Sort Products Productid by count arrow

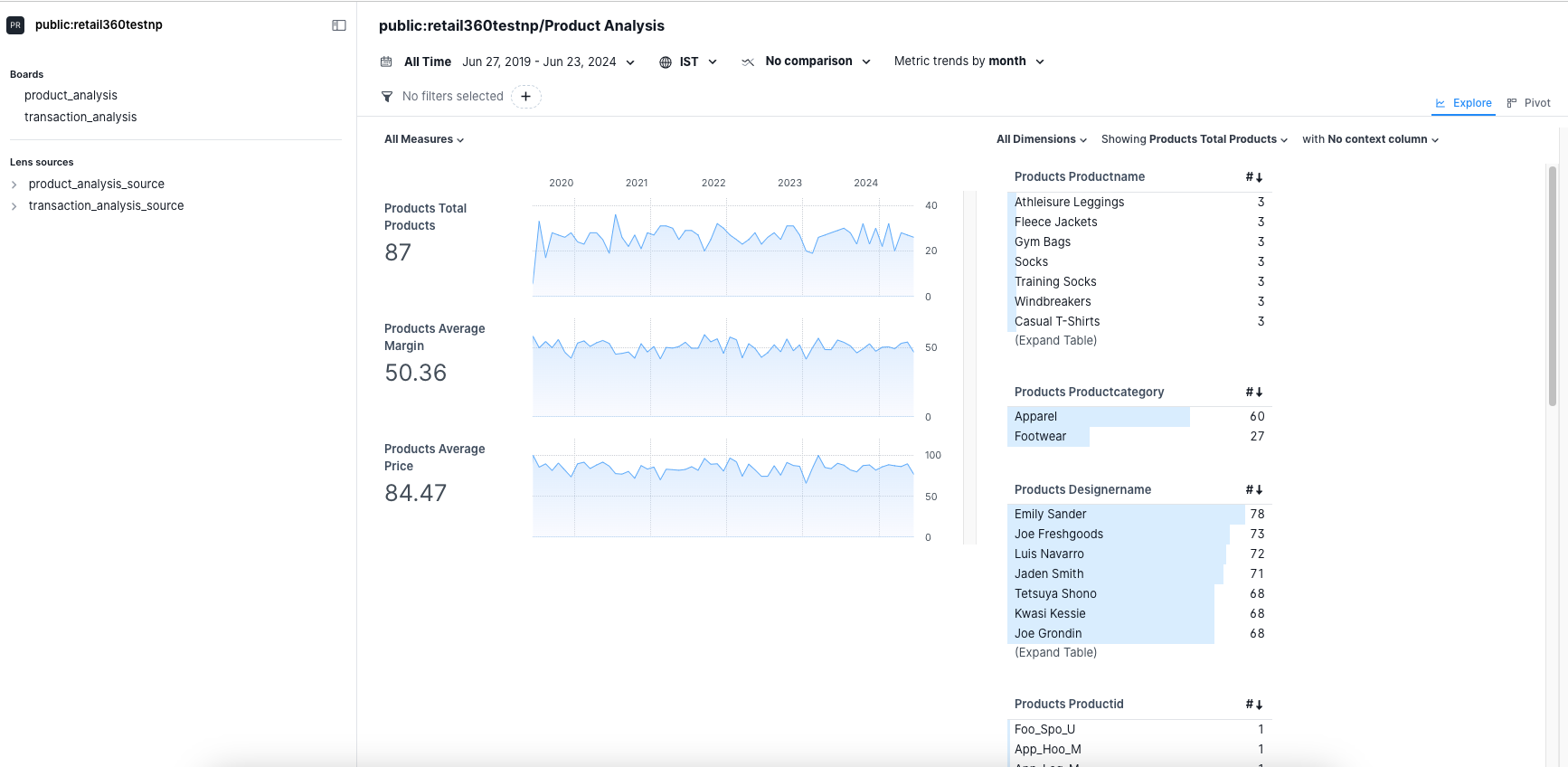[1254, 705]
